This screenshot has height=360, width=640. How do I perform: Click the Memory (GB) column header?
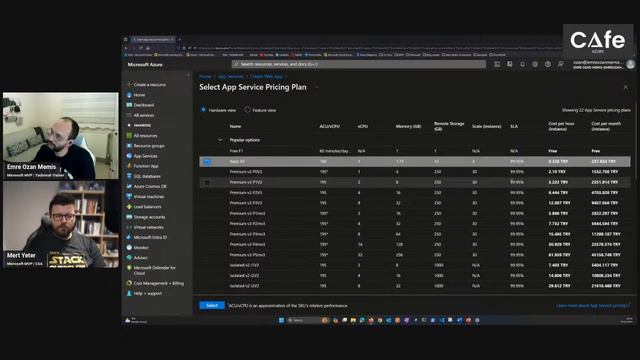point(408,126)
